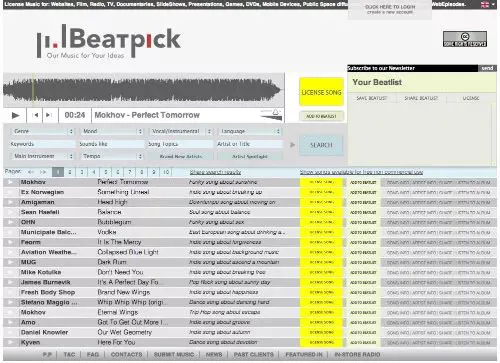
Task: Click the yellow License Song button
Action: [321, 92]
